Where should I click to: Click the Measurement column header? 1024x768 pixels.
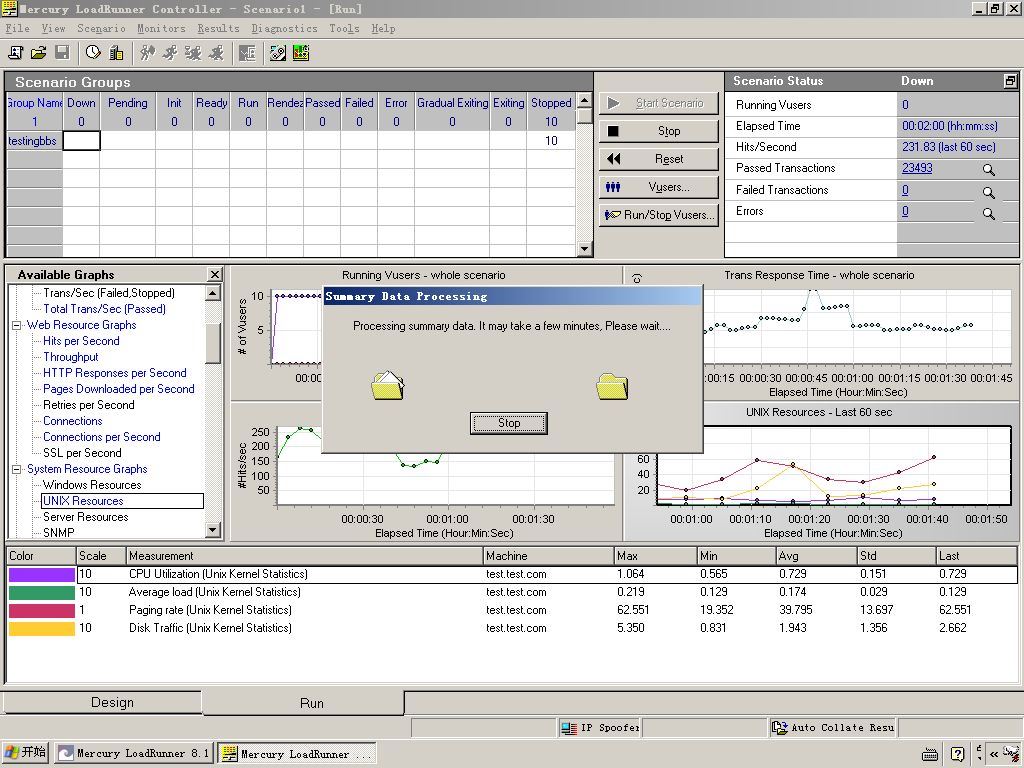coord(304,556)
